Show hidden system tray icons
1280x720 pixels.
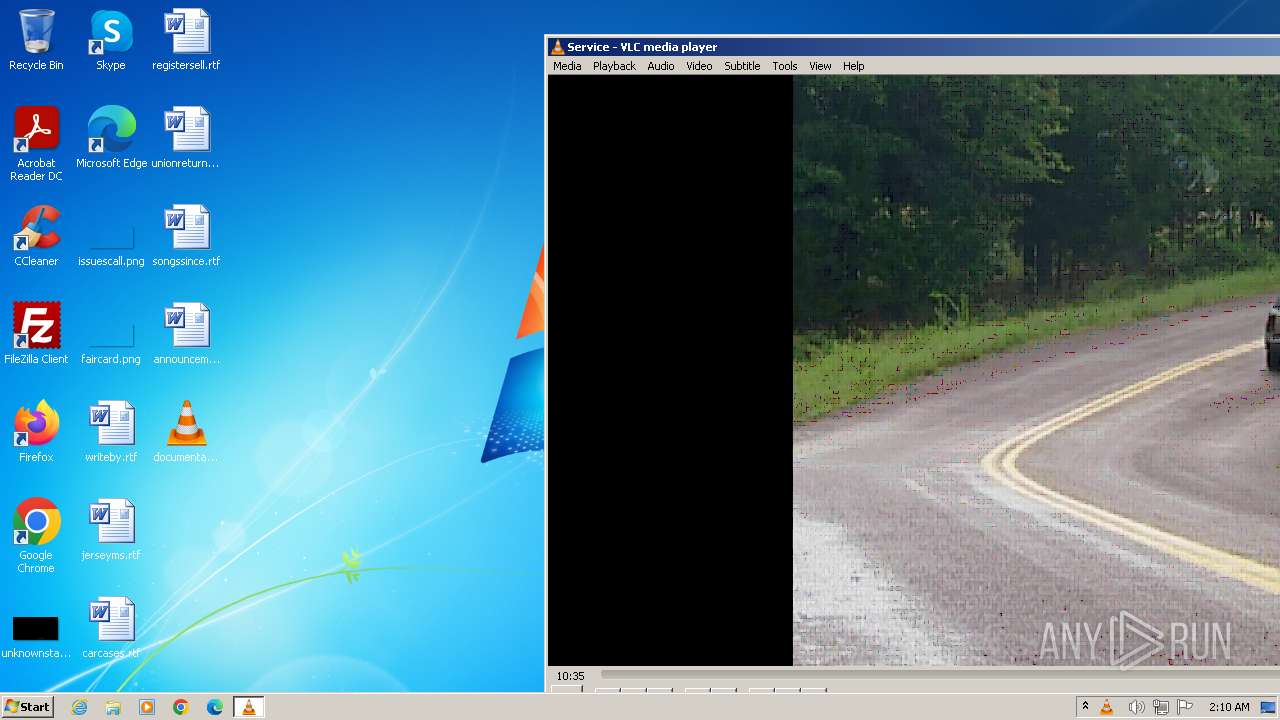click(x=1085, y=707)
